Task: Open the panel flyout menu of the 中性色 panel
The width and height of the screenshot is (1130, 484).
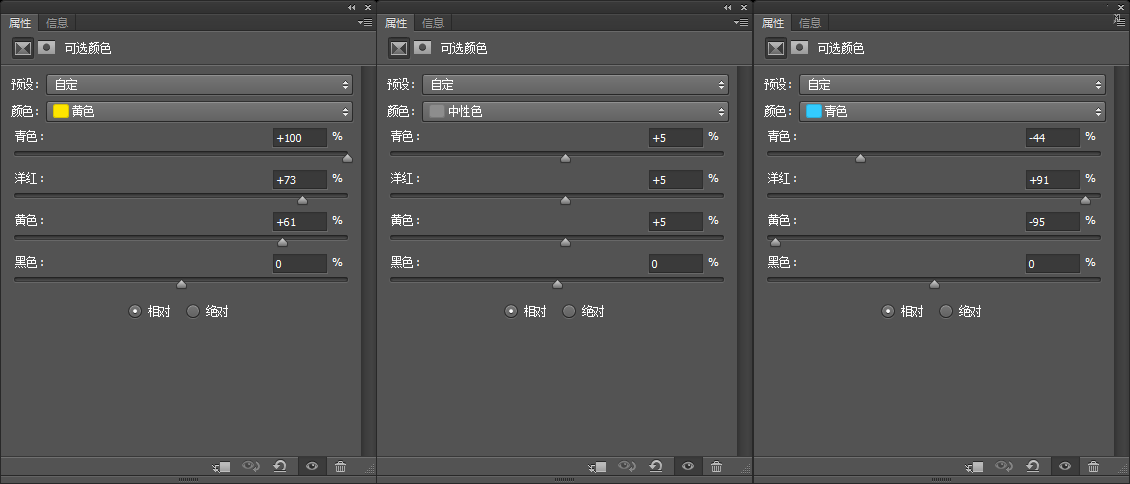Action: (x=741, y=23)
